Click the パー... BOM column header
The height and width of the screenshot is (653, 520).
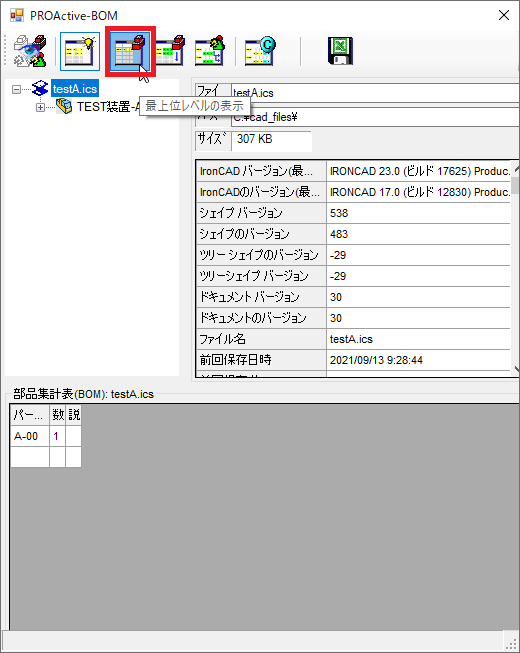pyautogui.click(x=30, y=415)
